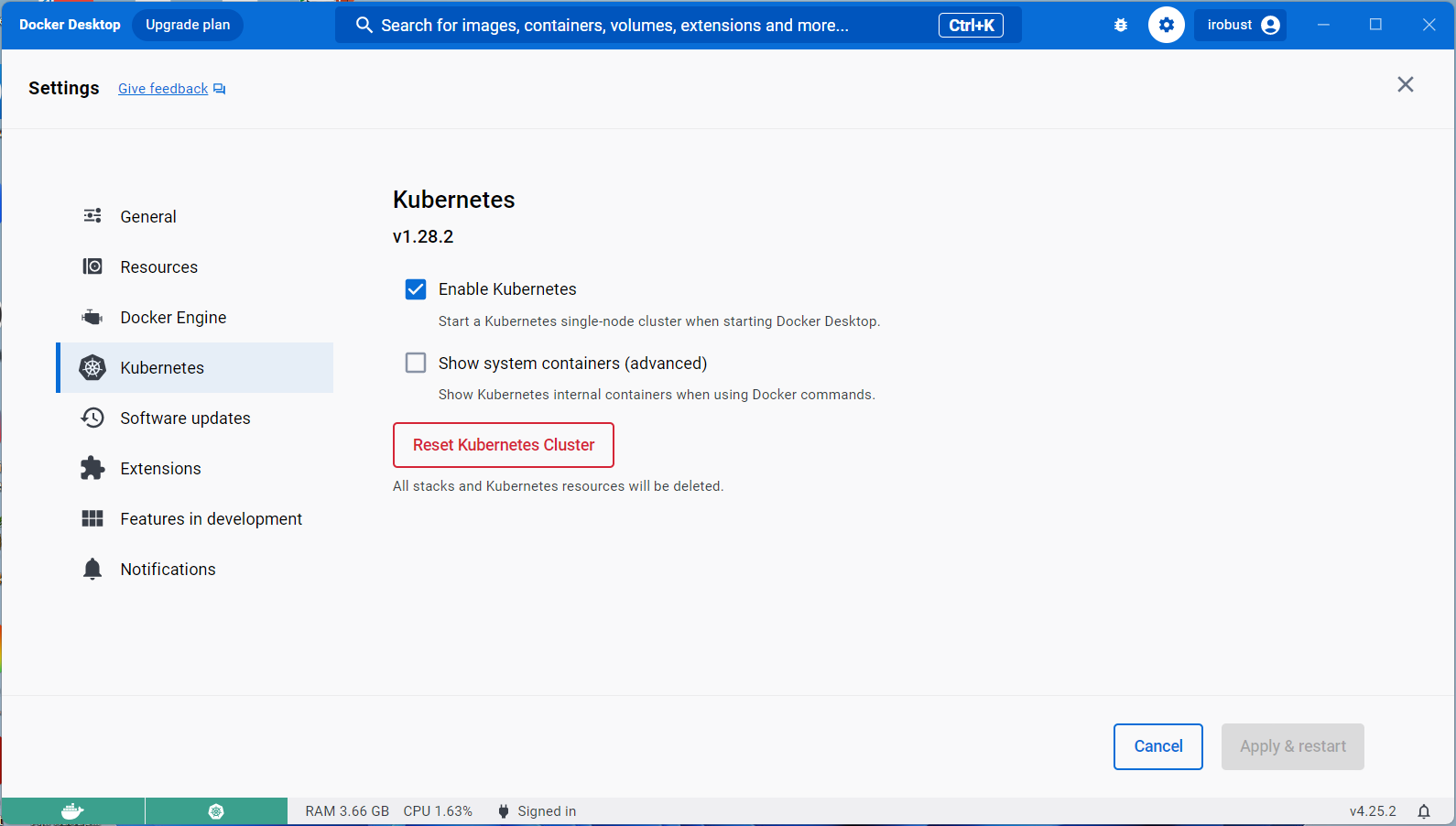Uncheck the Enable Kubernetes checkbox
Viewport: 1456px width, 826px height.
click(x=416, y=289)
